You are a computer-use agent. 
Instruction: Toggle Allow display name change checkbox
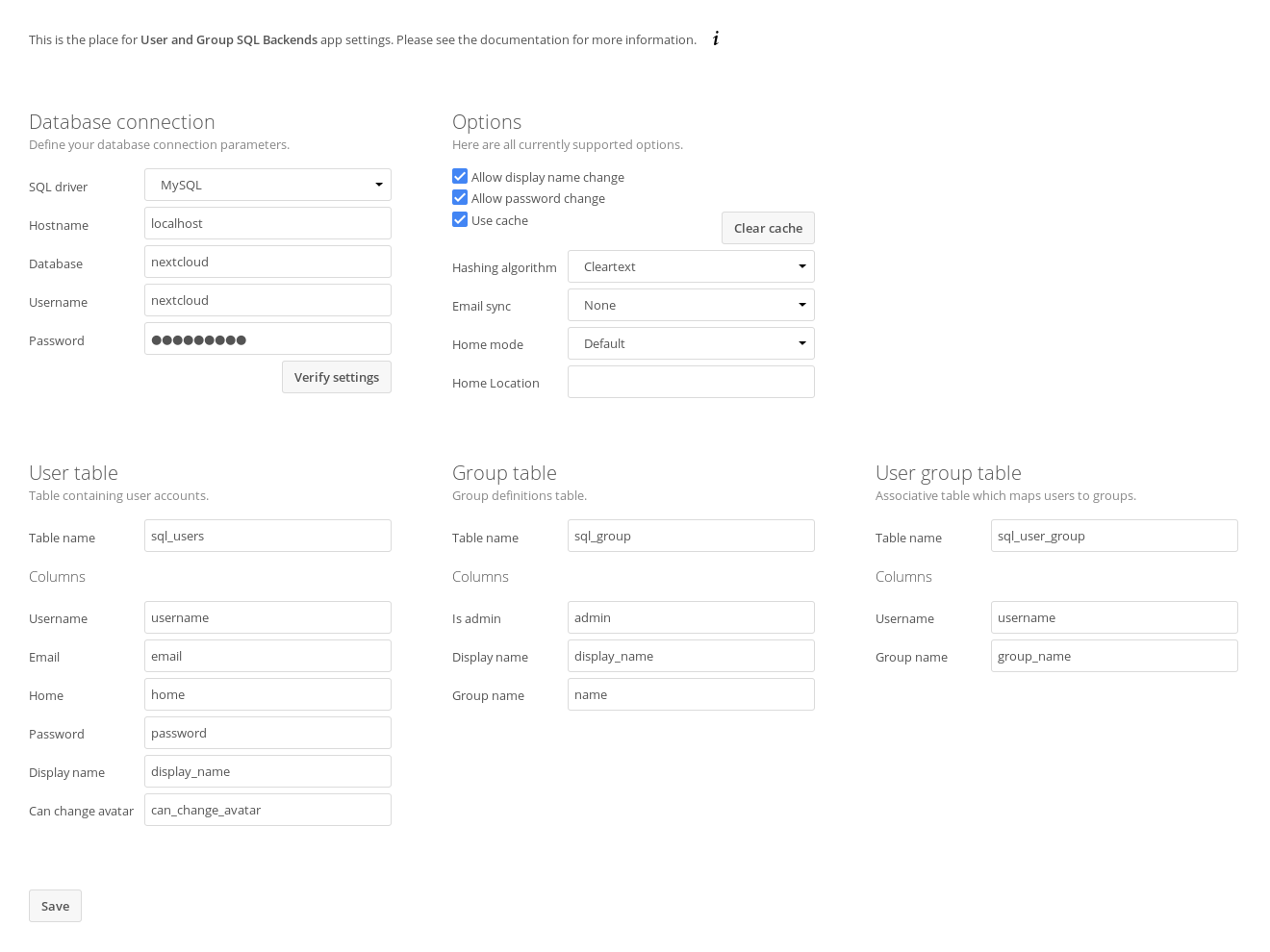click(x=460, y=177)
